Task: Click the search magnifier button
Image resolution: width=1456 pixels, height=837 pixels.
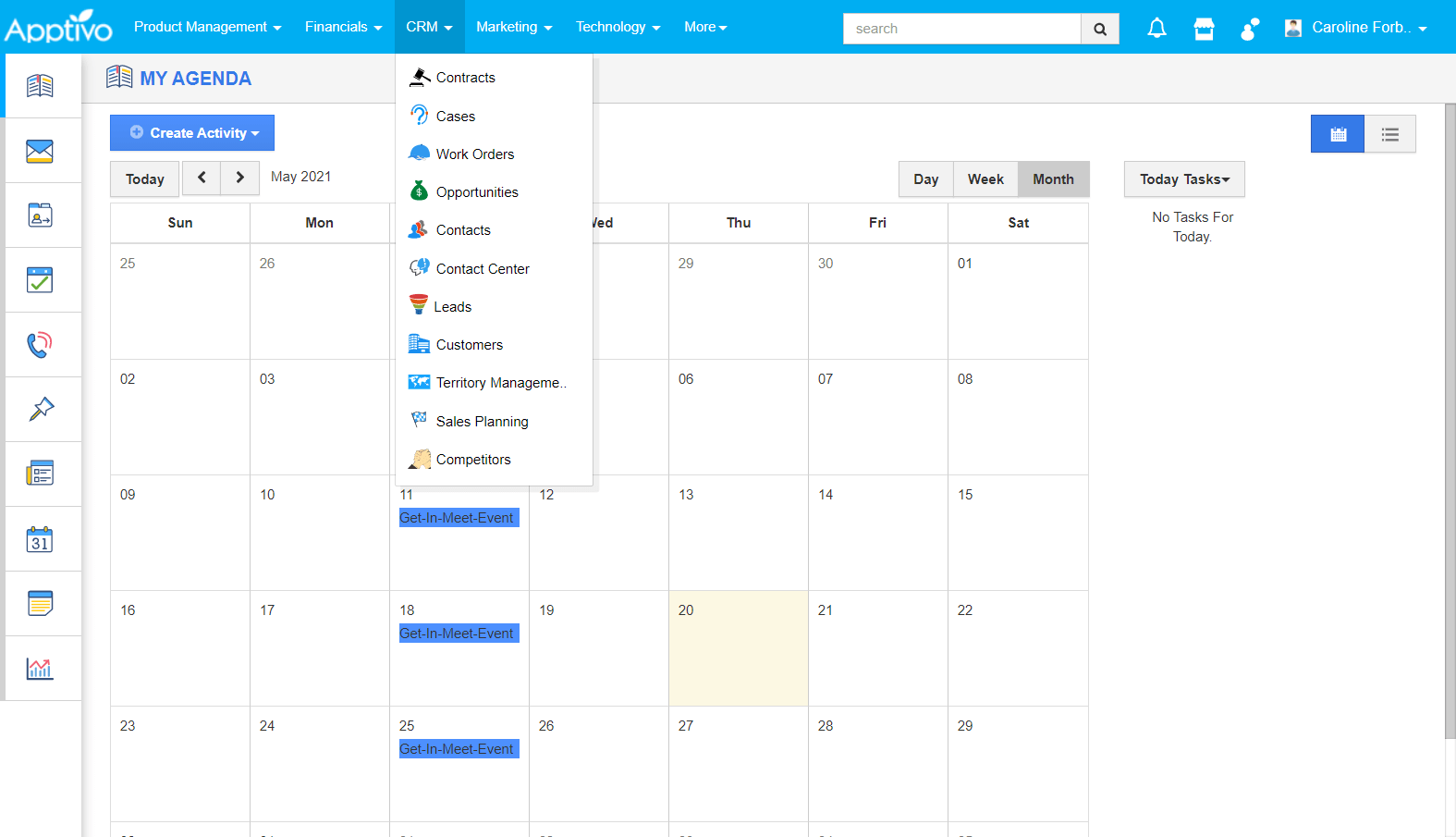Action: 1100,29
